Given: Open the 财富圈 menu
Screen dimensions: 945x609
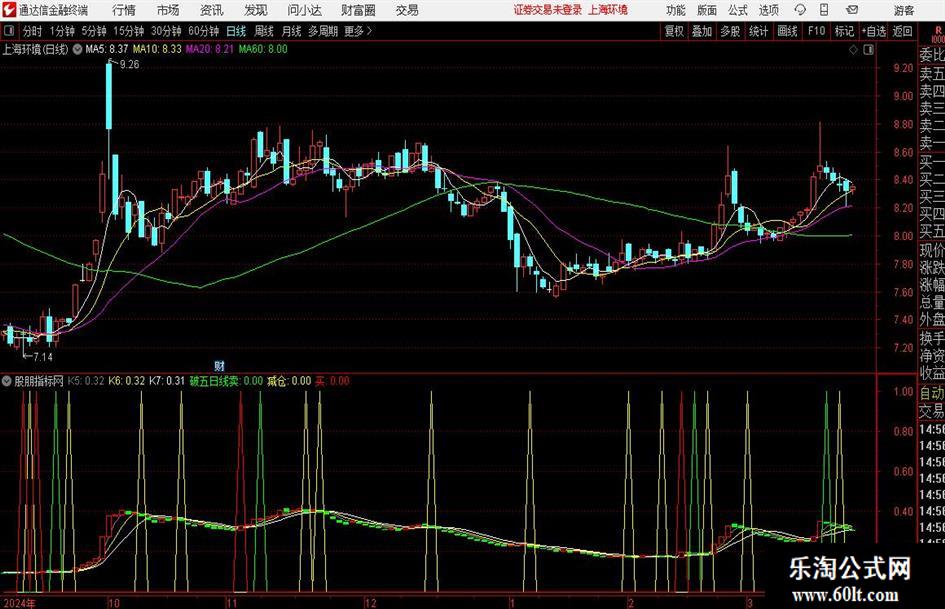Looking at the screenshot, I should (x=358, y=10).
